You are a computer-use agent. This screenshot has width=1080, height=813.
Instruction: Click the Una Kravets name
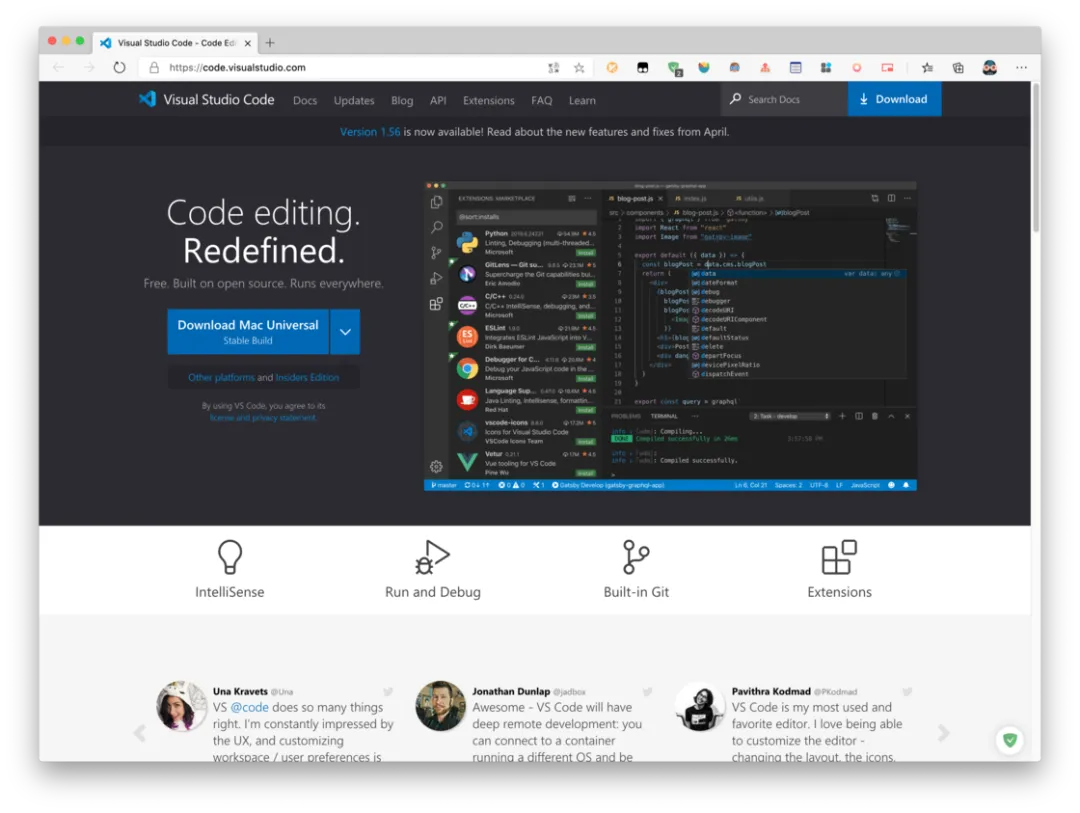[240, 691]
